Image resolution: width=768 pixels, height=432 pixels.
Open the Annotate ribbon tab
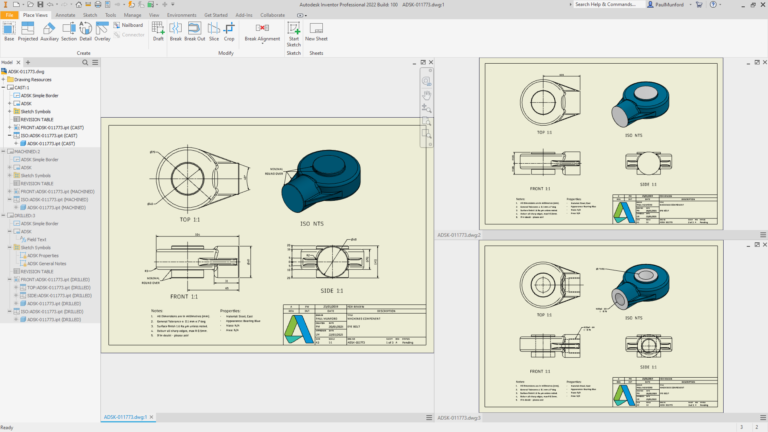coord(65,16)
